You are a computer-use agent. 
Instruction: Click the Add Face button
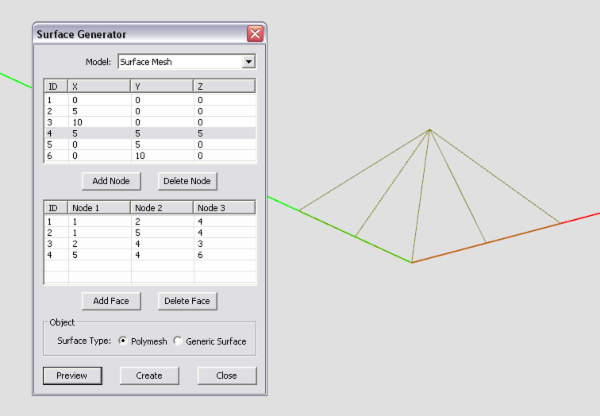[x=111, y=301]
